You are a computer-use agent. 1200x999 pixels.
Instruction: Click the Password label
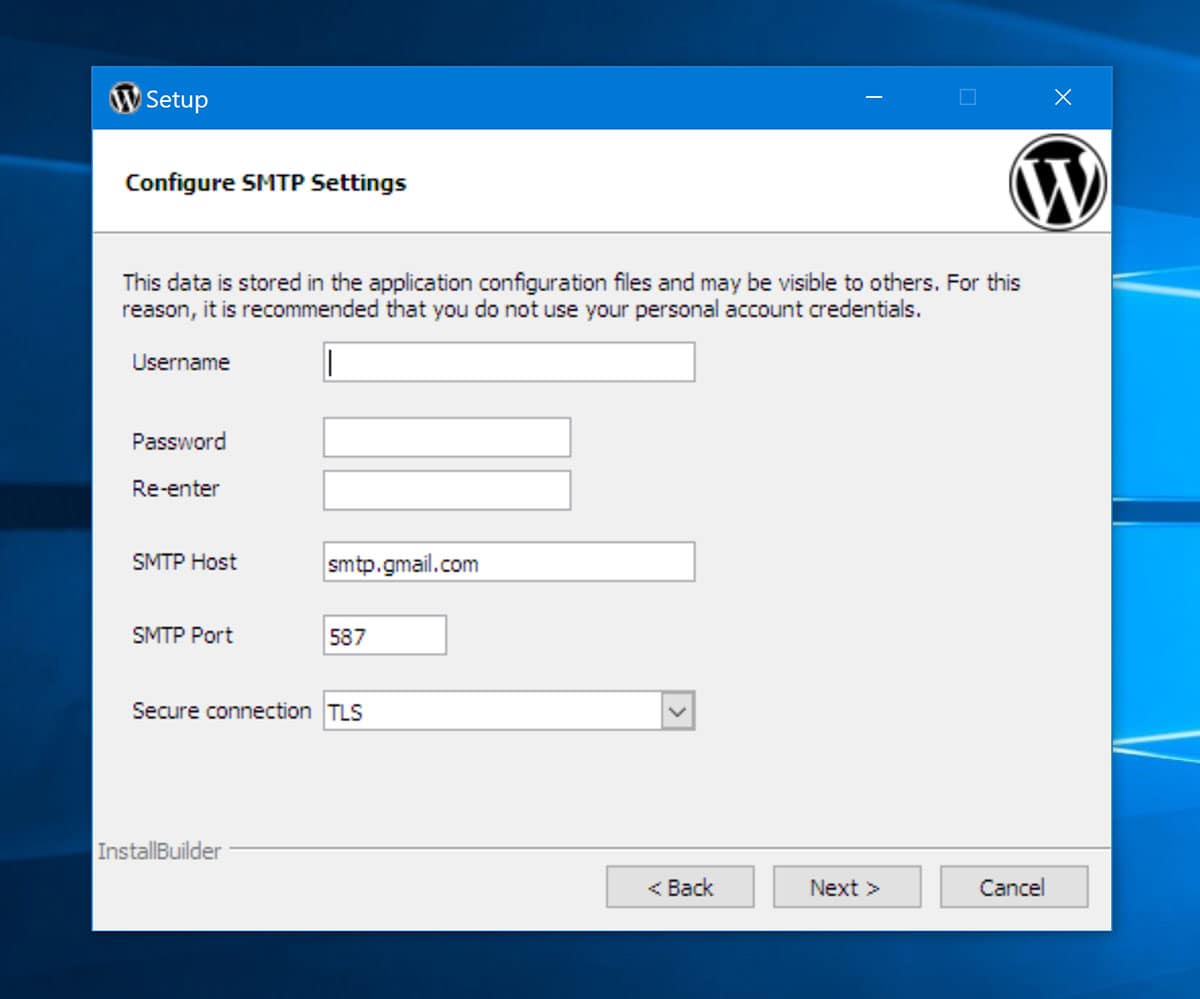click(179, 441)
